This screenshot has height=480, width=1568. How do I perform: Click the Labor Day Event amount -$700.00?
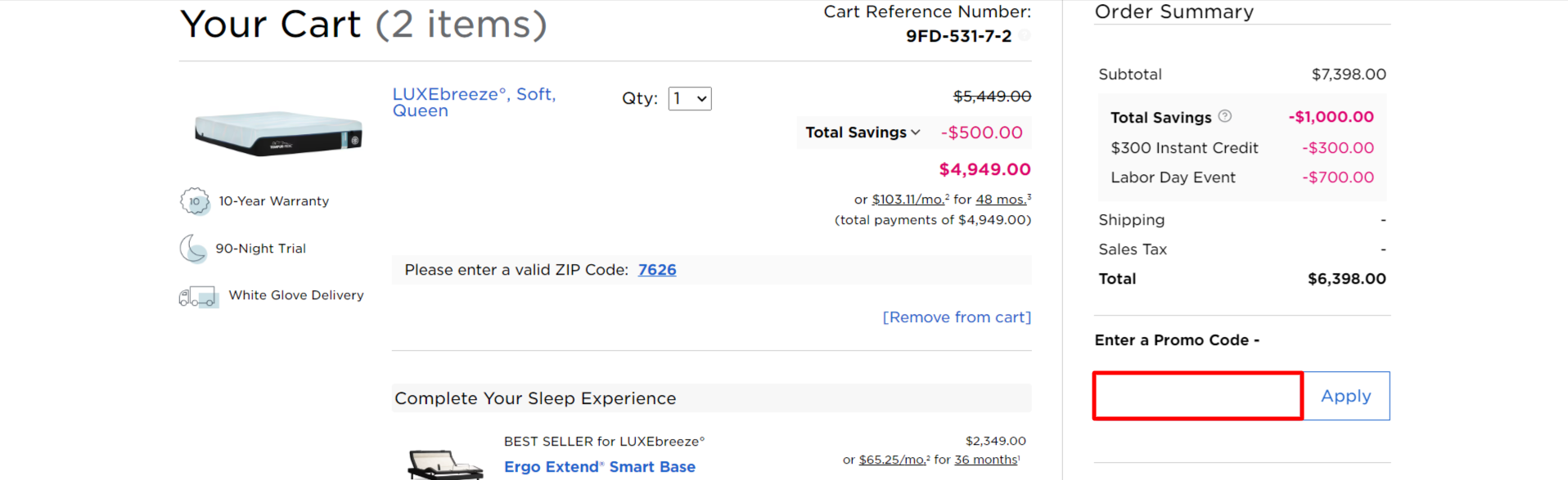[x=1338, y=177]
